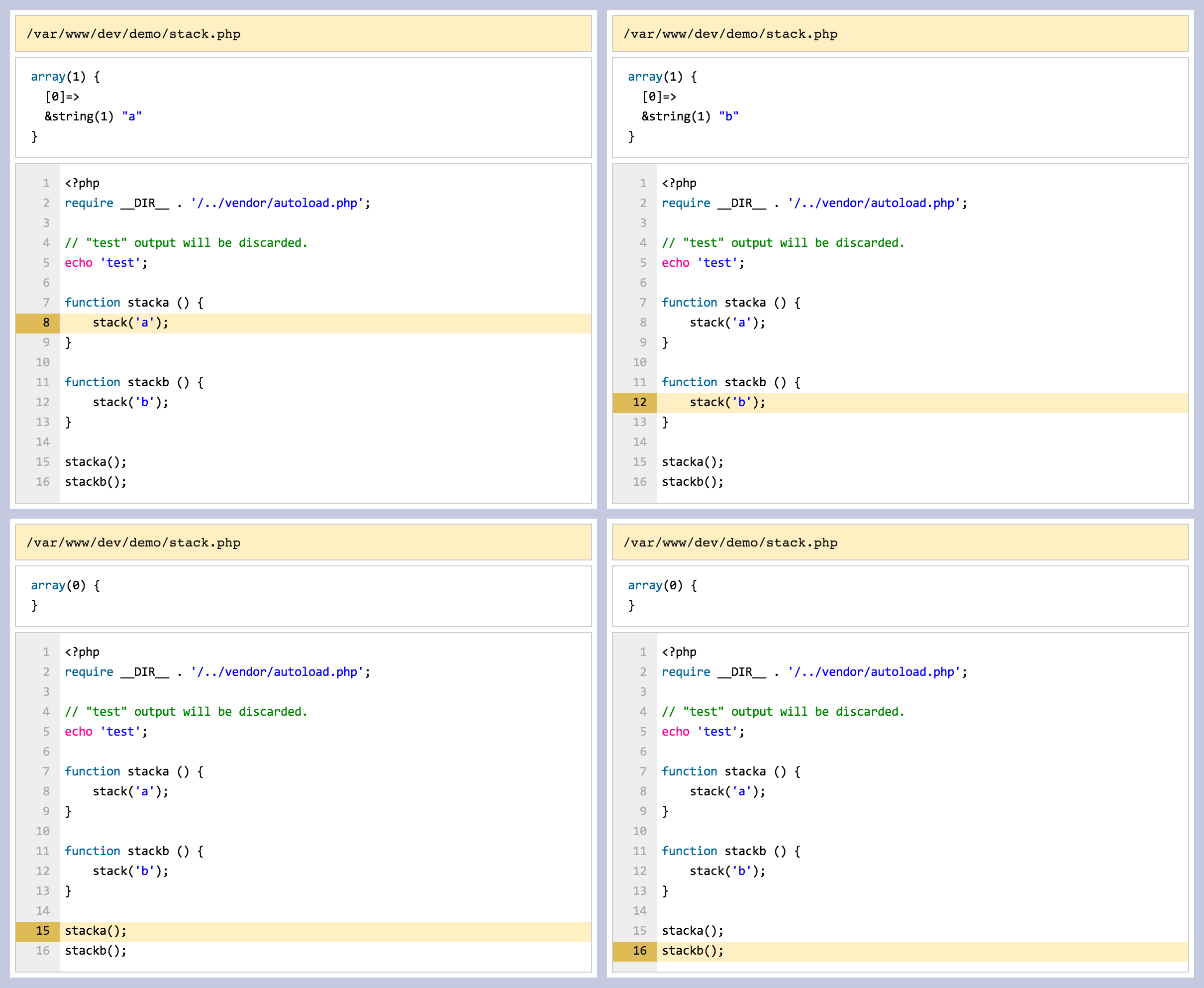This screenshot has width=1204, height=988.
Task: Click the "a" string value in top-left output
Action: pos(131,116)
